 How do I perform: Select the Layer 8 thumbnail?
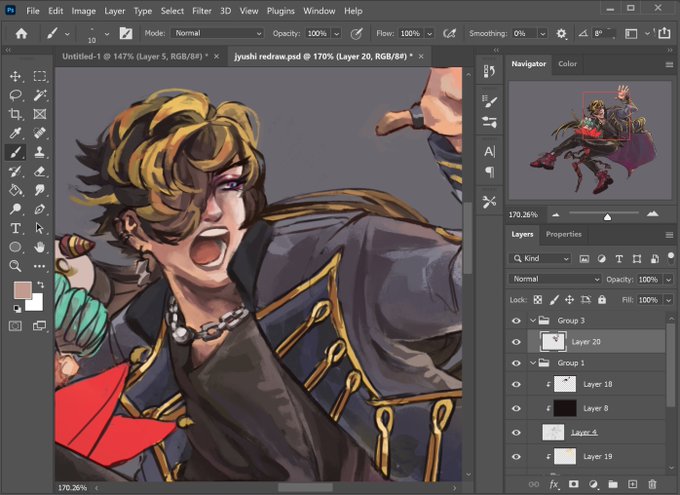point(565,408)
